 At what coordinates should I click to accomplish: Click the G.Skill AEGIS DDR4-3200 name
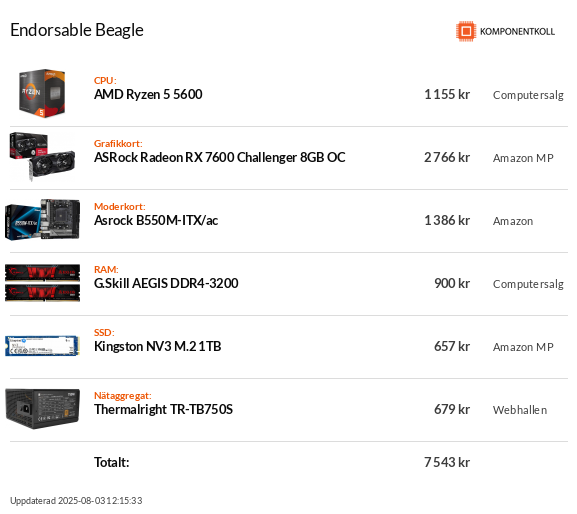coord(166,283)
